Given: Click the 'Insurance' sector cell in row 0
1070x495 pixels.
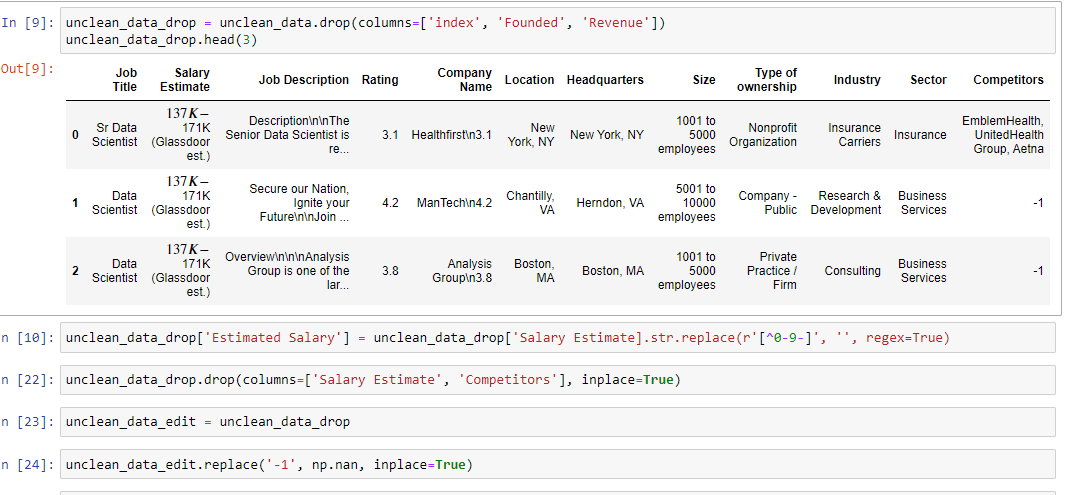Looking at the screenshot, I should pos(920,135).
